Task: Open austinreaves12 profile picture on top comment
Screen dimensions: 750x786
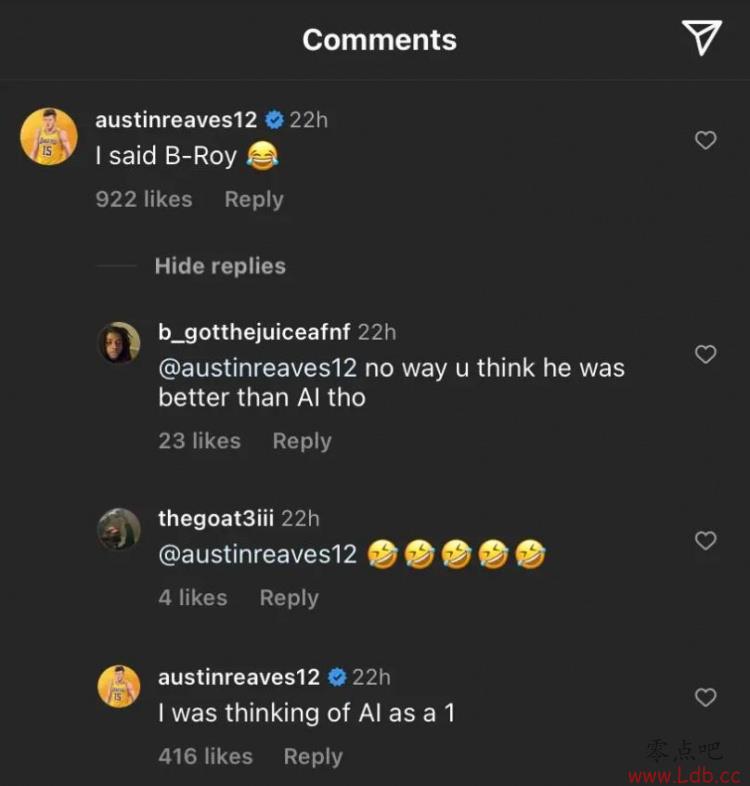Action: [x=49, y=136]
